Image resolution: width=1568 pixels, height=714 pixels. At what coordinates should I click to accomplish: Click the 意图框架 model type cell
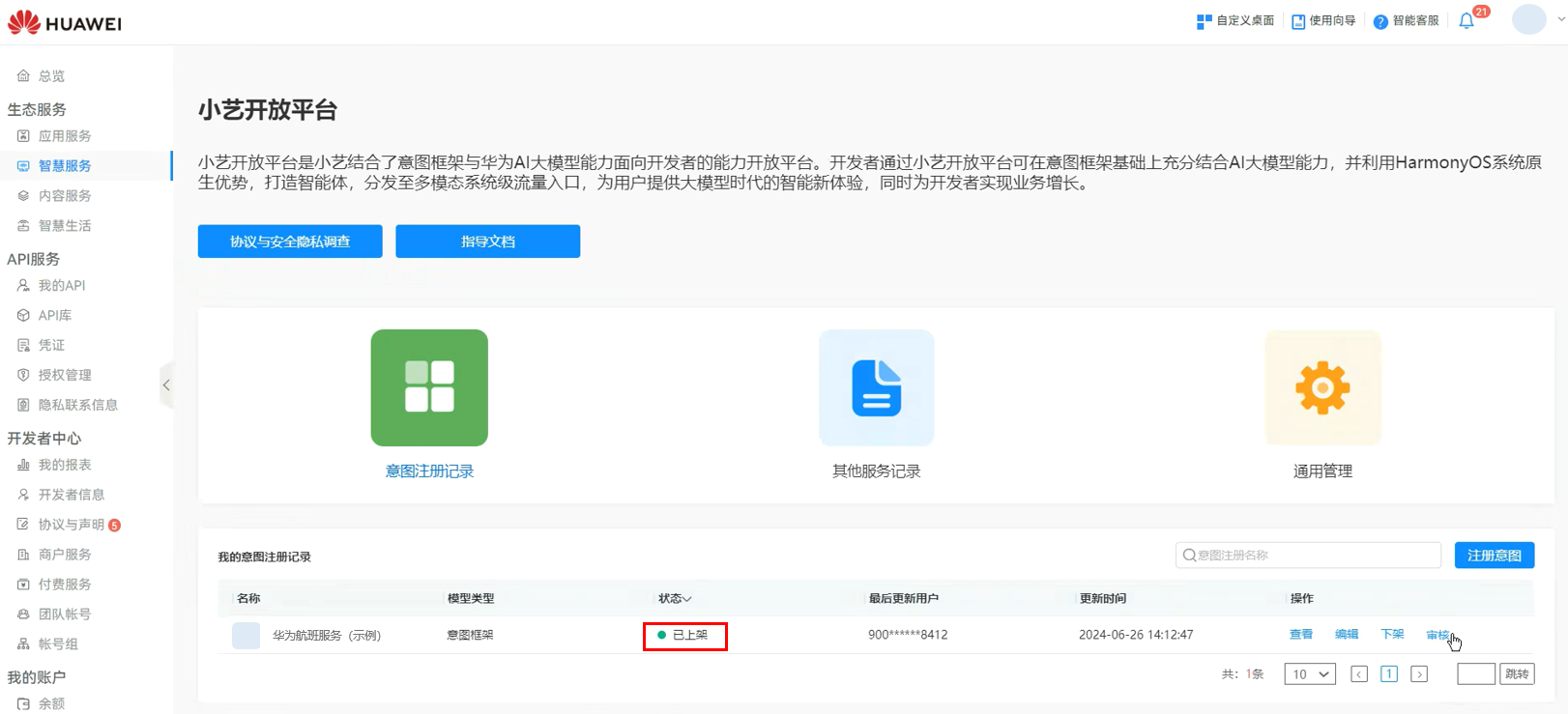pos(471,636)
